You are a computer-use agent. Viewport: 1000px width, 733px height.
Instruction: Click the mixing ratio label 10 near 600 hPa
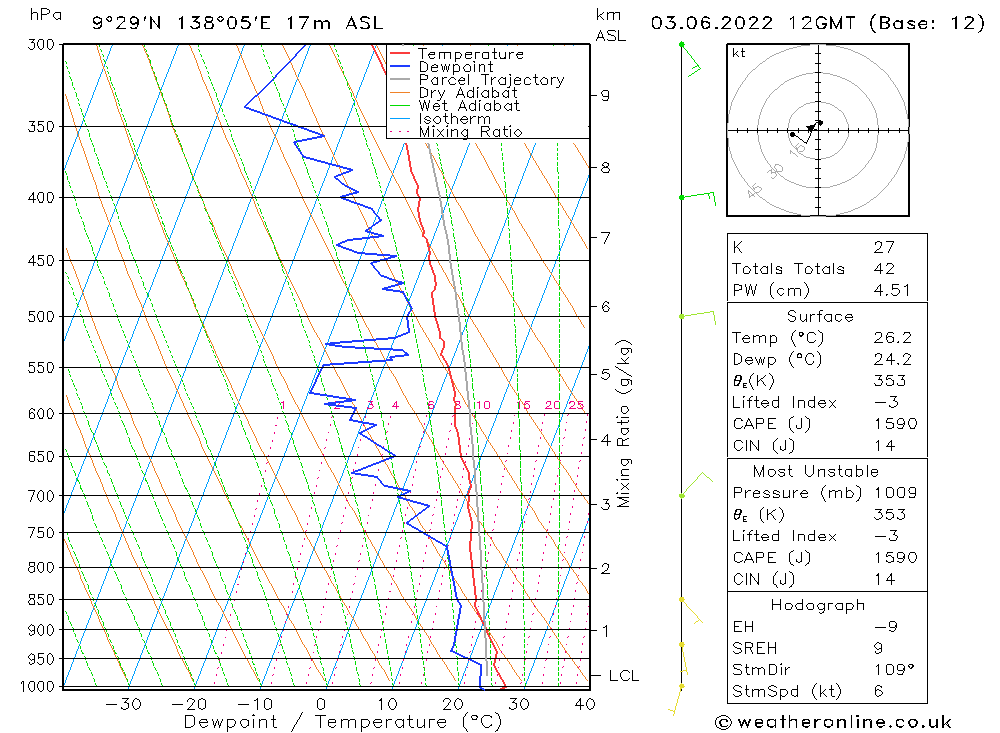pyautogui.click(x=483, y=405)
